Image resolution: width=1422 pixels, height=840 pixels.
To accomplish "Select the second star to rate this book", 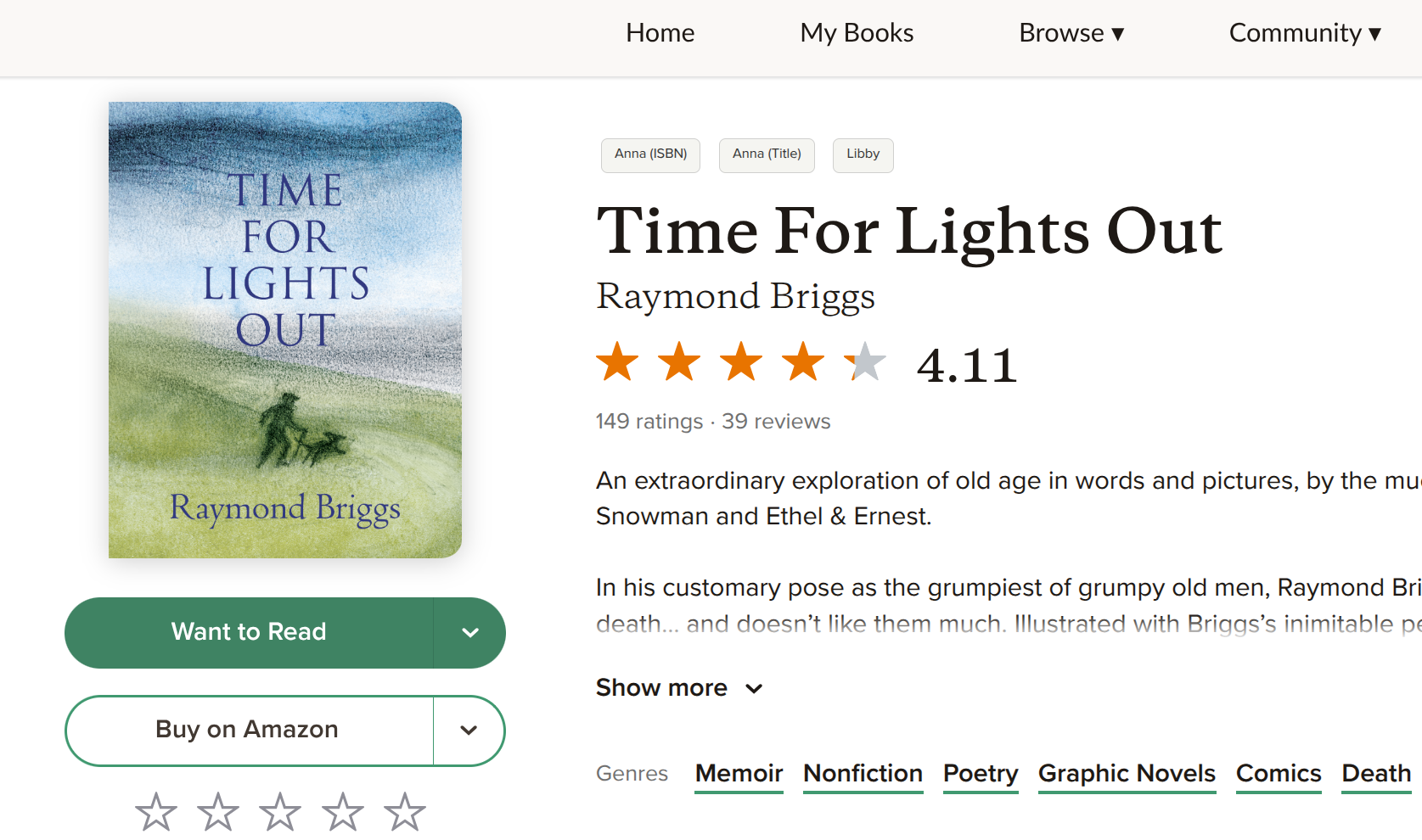I will 217,811.
